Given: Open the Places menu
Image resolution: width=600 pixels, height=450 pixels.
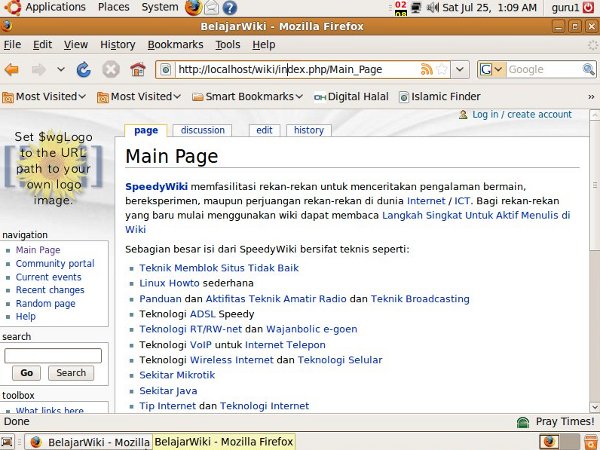Looking at the screenshot, I should click(x=114, y=7).
